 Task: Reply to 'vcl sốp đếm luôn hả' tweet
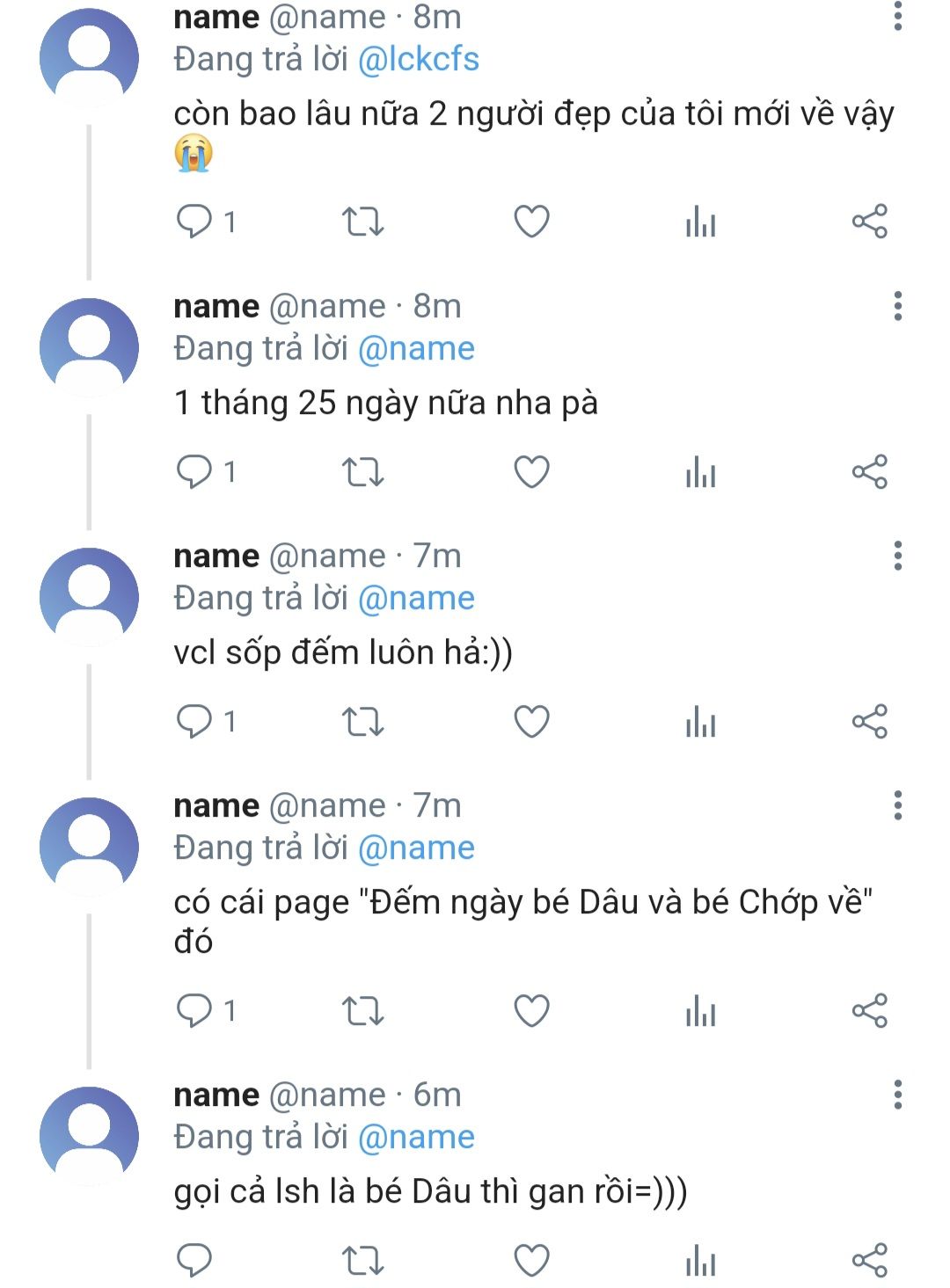pyautogui.click(x=194, y=722)
